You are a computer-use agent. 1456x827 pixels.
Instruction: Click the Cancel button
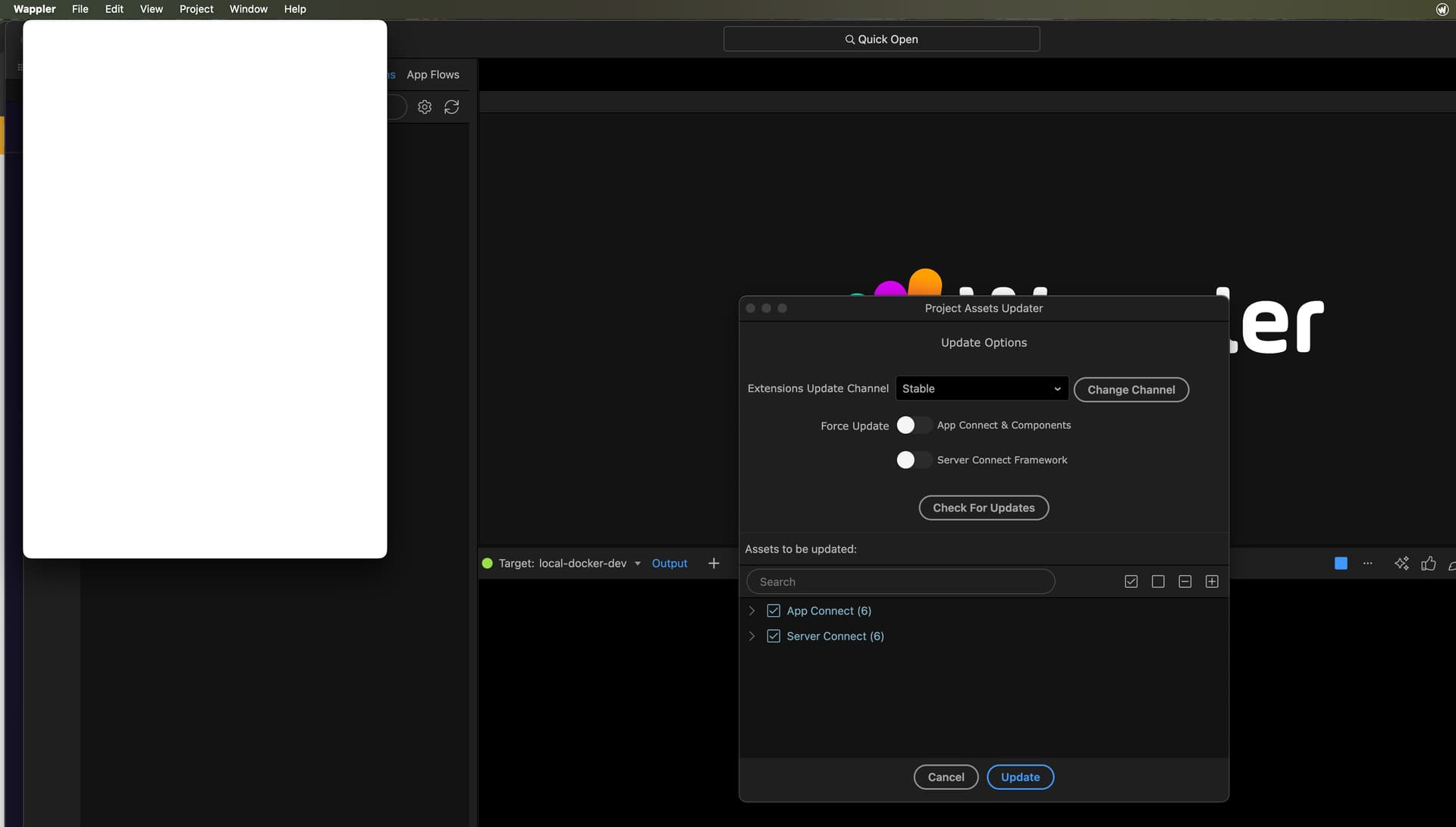(946, 777)
